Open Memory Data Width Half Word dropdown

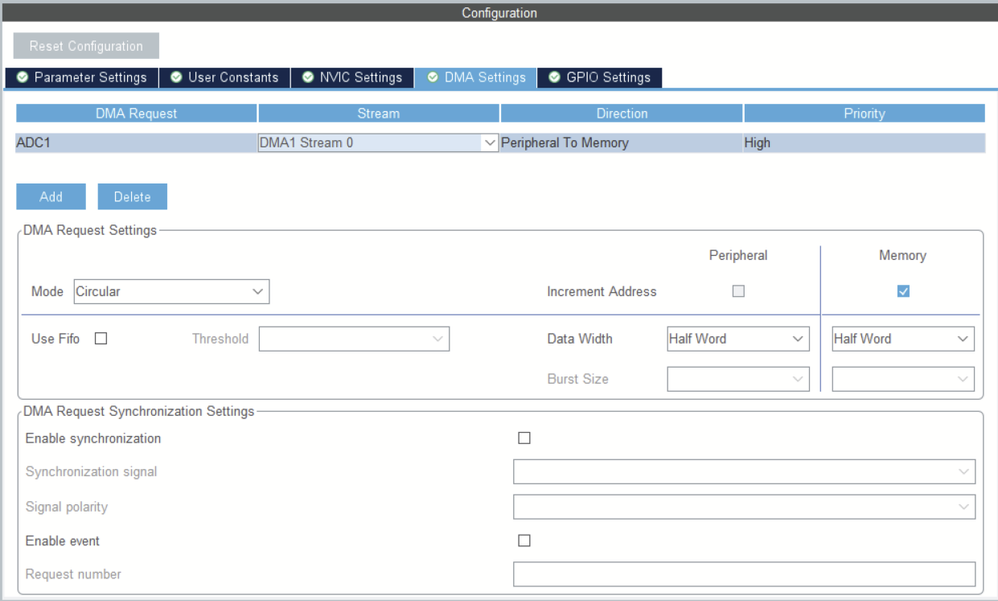pos(903,339)
